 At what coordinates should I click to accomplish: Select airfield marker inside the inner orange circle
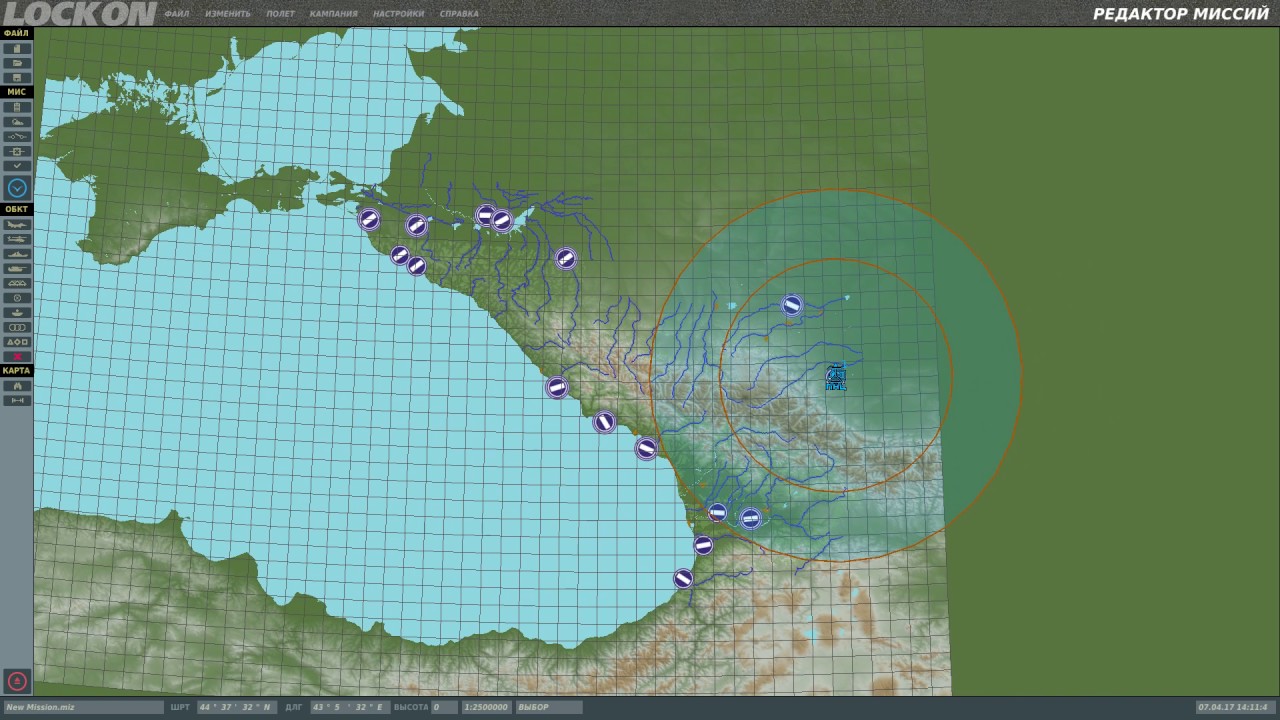coord(792,305)
